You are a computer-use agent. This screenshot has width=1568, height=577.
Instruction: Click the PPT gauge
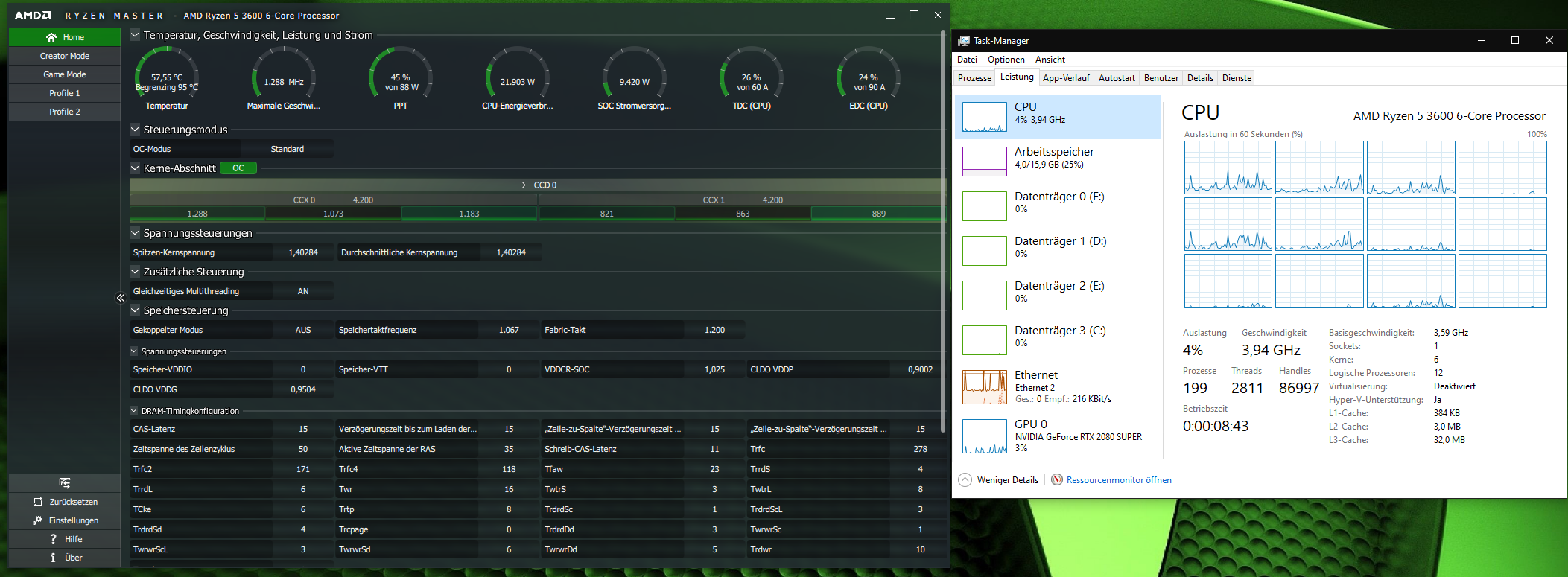coord(401,77)
